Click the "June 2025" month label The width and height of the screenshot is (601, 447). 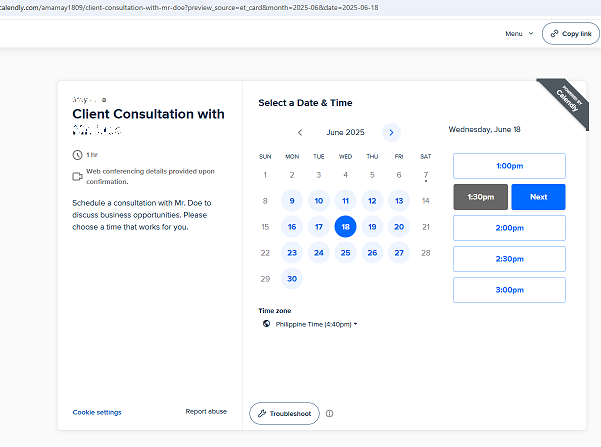(345, 133)
